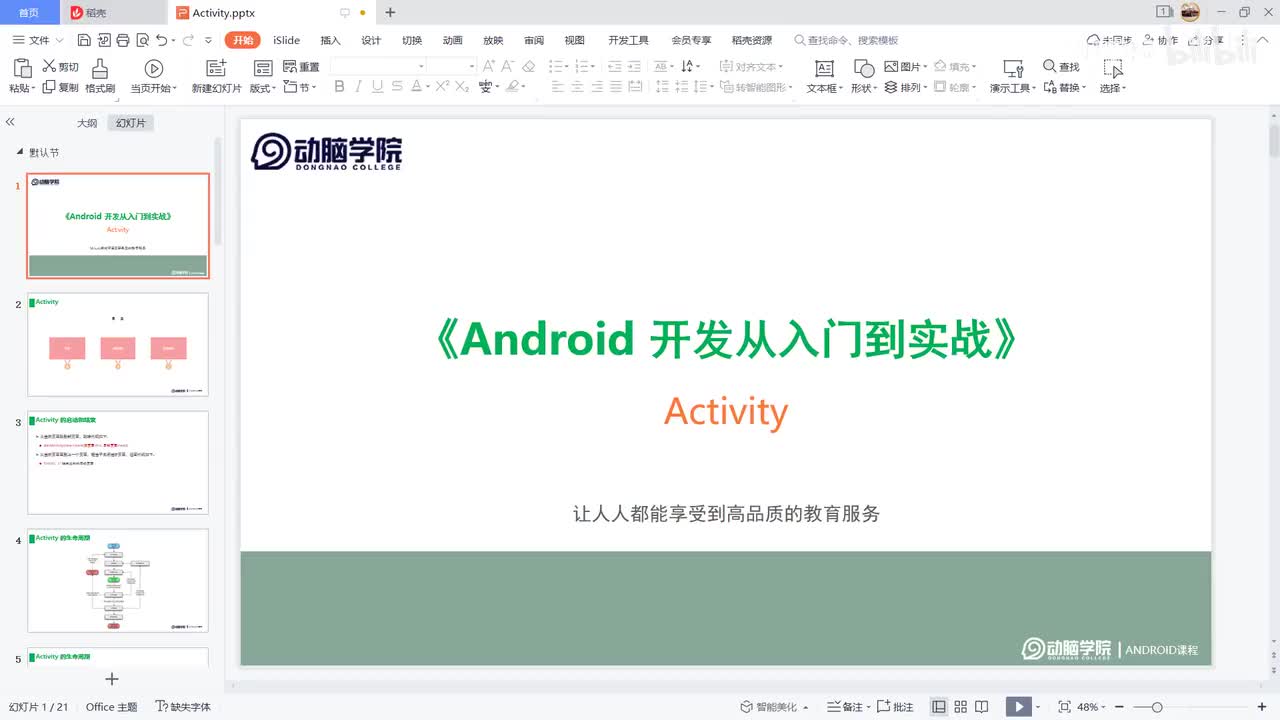
Task: Open Print Preview from quick access toolbar
Action: point(142,40)
